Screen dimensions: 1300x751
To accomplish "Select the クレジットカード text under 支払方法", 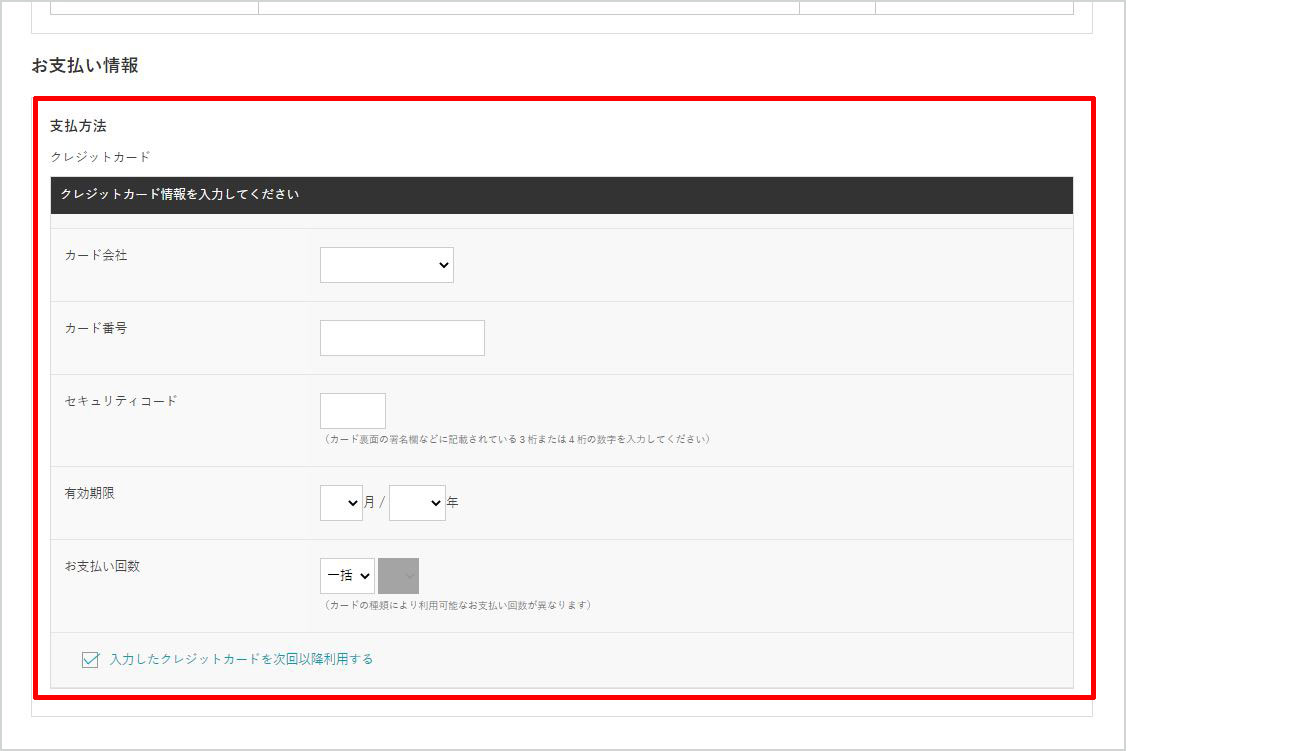I will (x=100, y=157).
